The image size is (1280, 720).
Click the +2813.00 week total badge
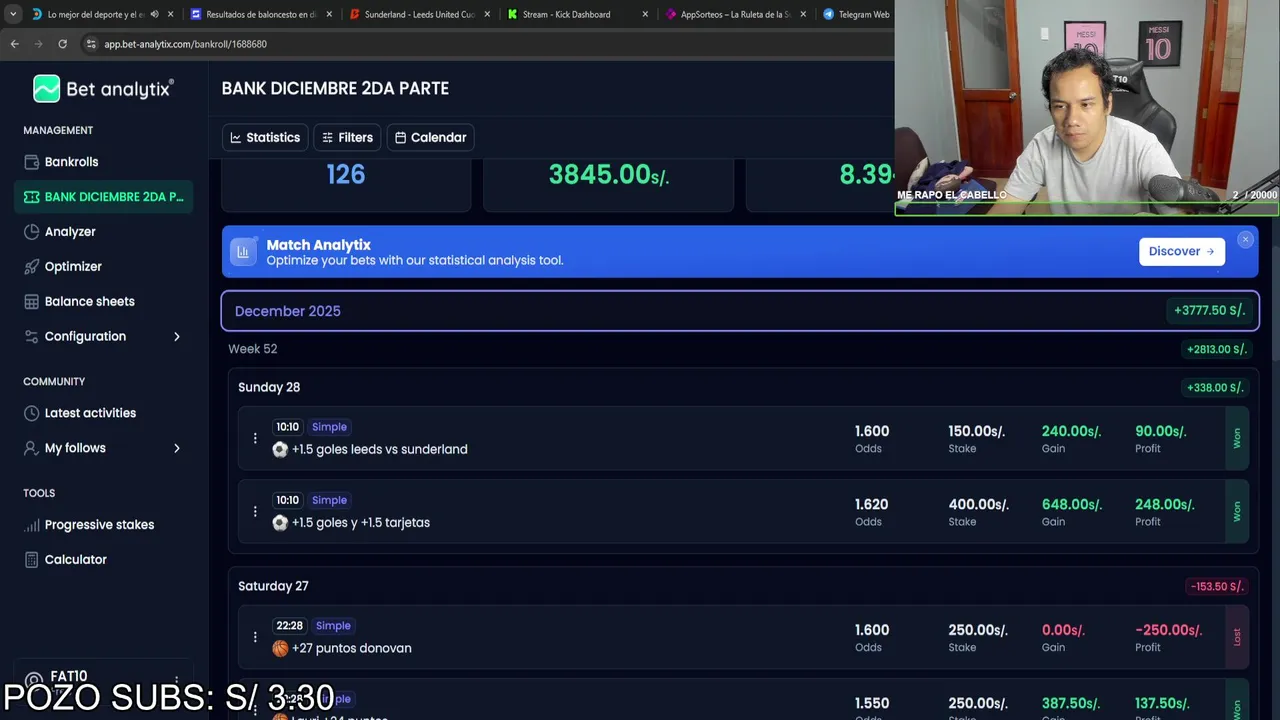pyautogui.click(x=1216, y=350)
